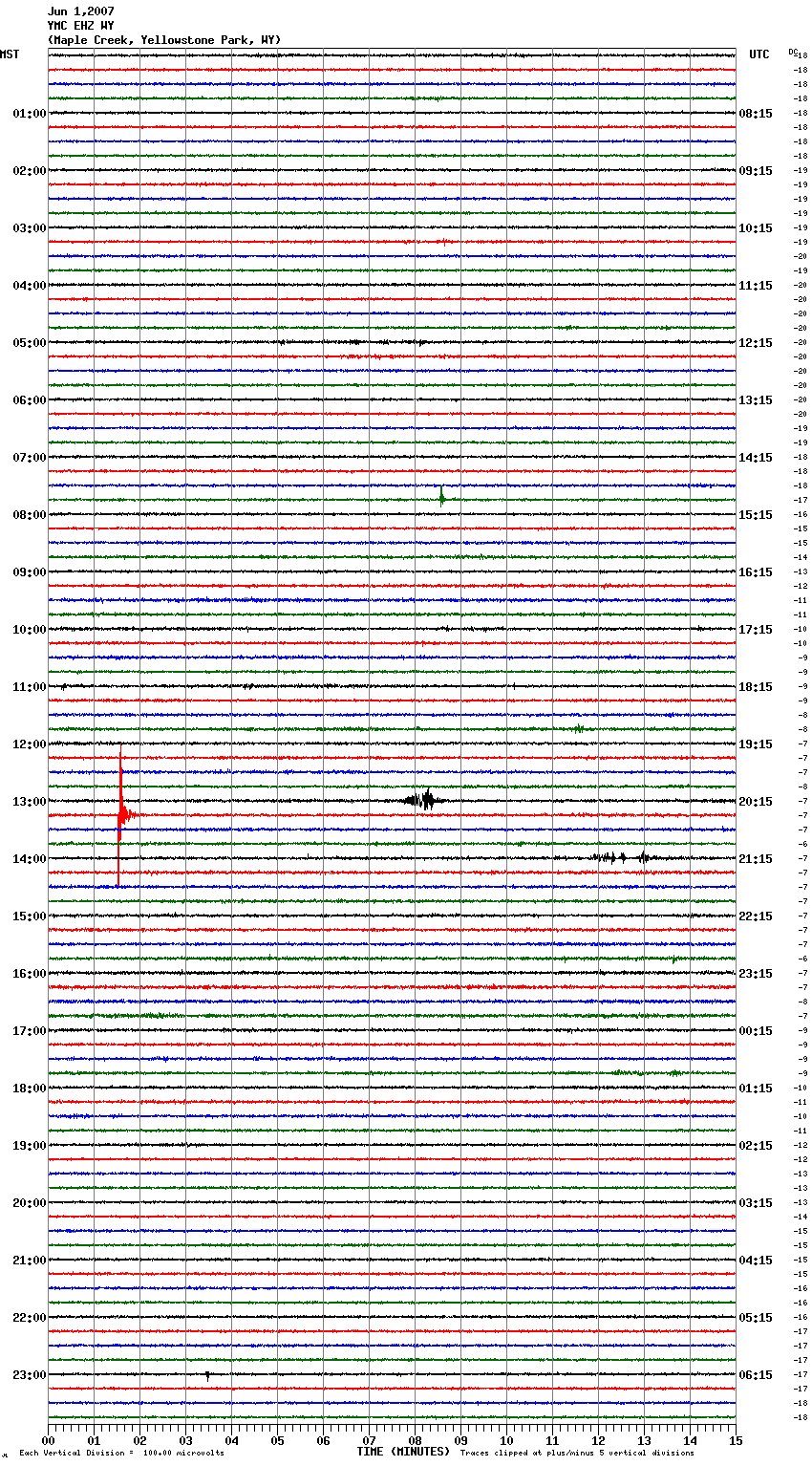Click the "TIME (MINUTES)" axis title
This screenshot has width=812, height=1466.
pyautogui.click(x=403, y=1452)
